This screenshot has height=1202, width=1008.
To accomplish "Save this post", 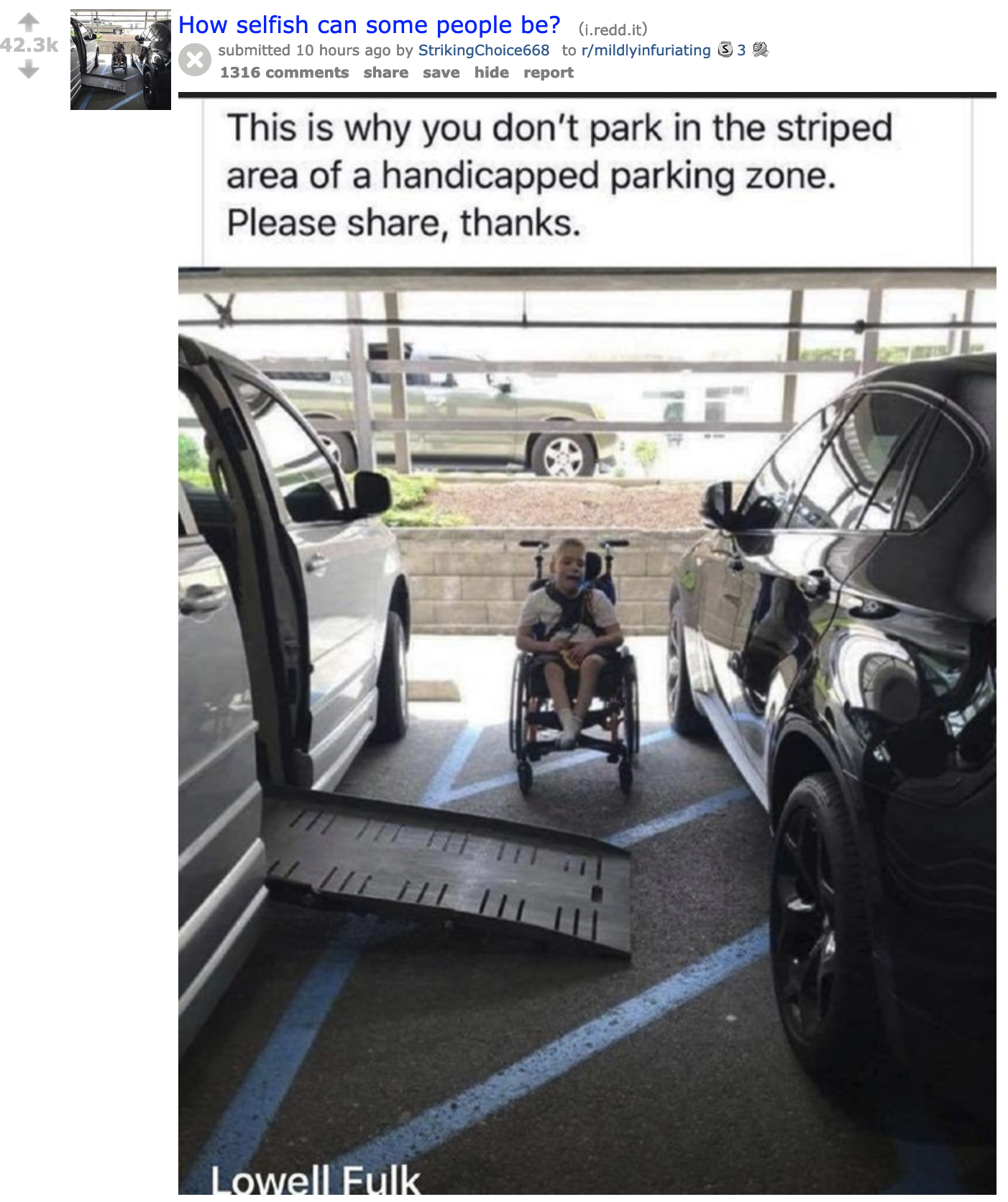I will coord(441,73).
